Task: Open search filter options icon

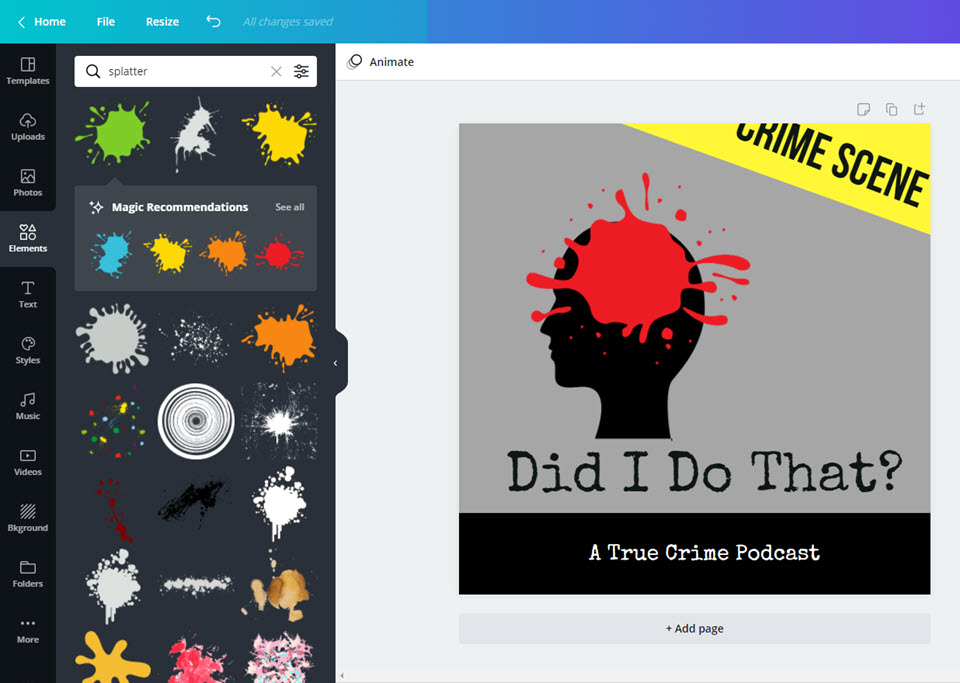Action: [x=301, y=71]
